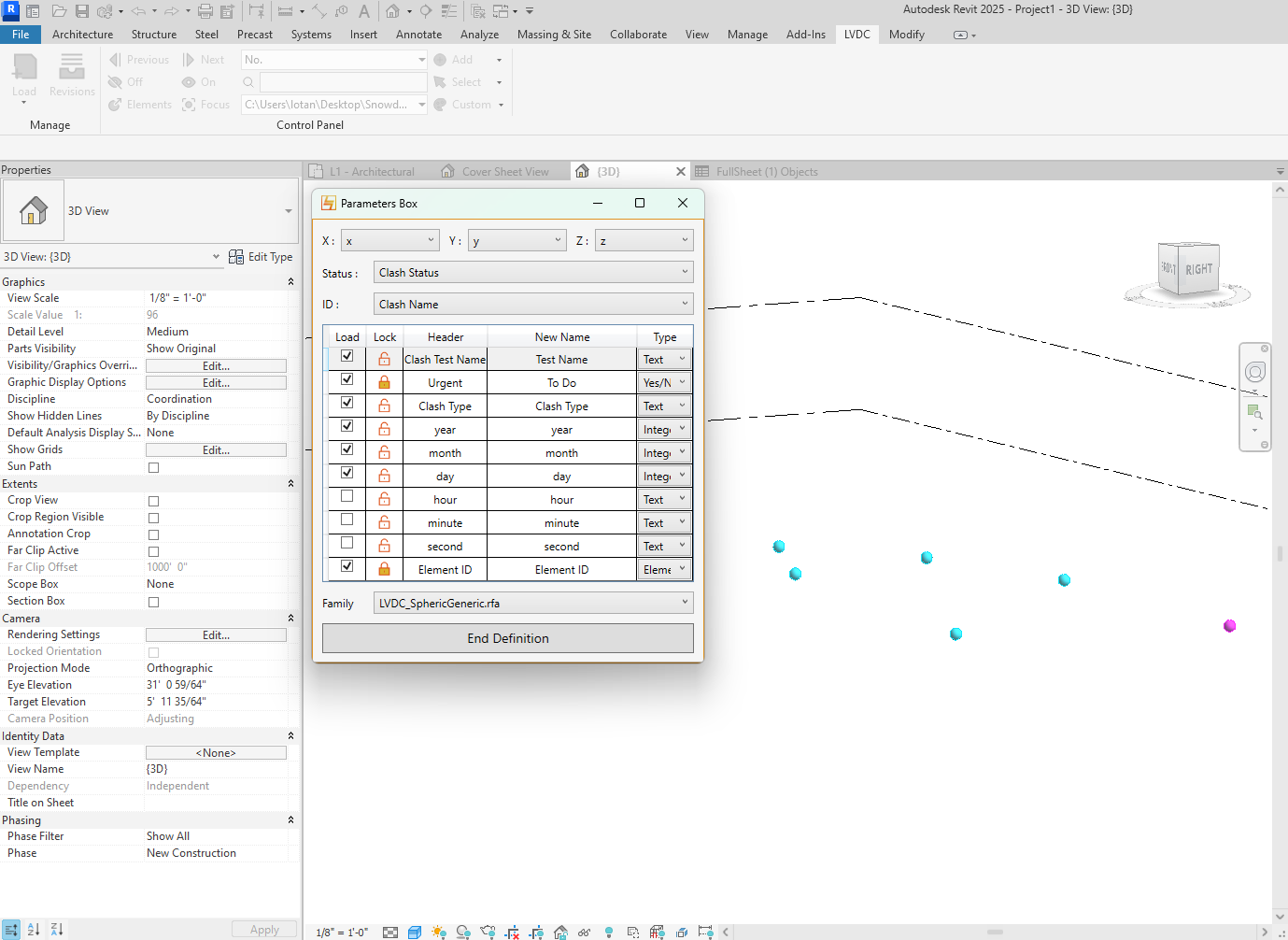This screenshot has width=1288, height=940.
Task: Click Edit for Graphic Display Options
Action: (216, 383)
